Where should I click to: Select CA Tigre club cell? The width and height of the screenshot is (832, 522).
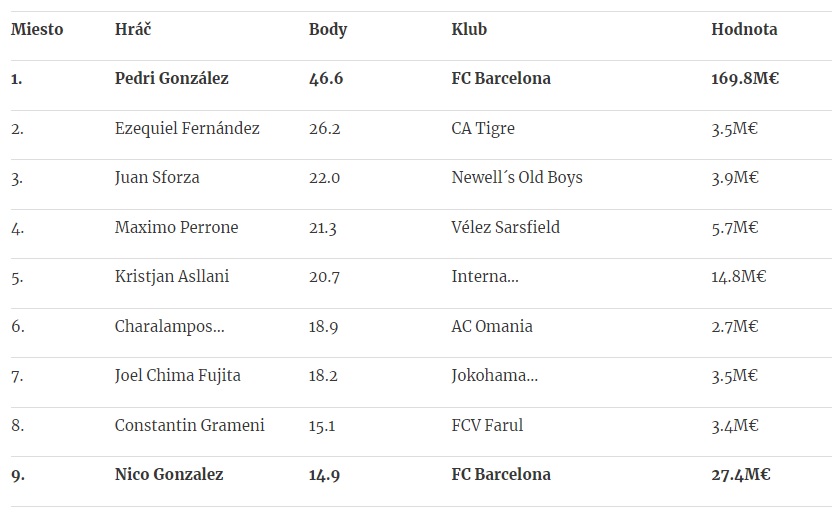(483, 129)
